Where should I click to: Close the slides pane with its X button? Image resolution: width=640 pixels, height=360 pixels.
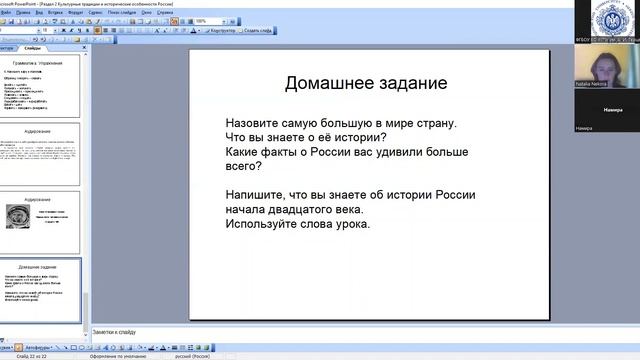(84, 48)
